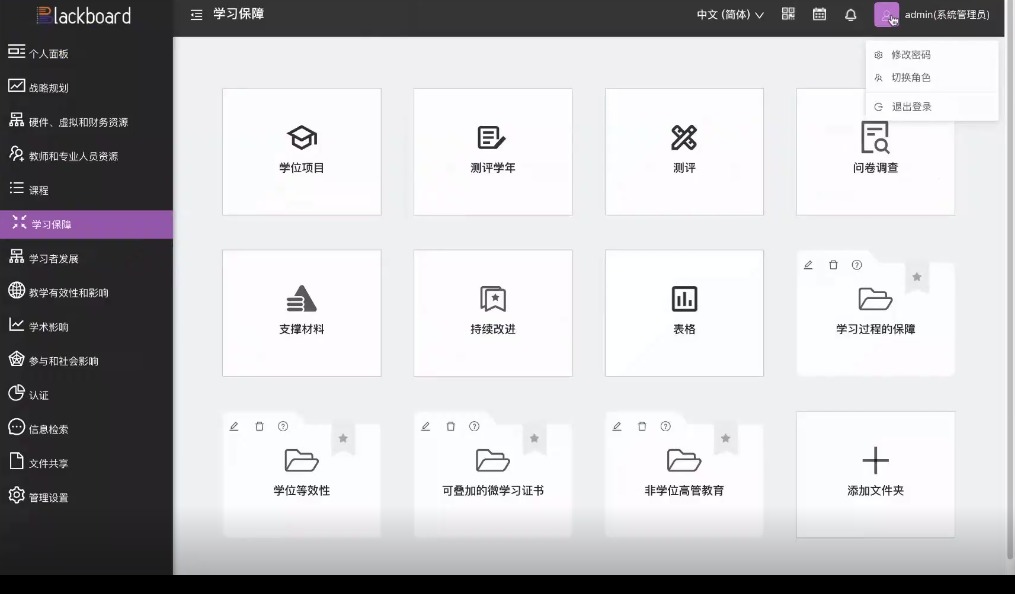Toggle favorite star on 非学位高管教育 folder
Screen dimensions: 1015x594
click(x=725, y=438)
